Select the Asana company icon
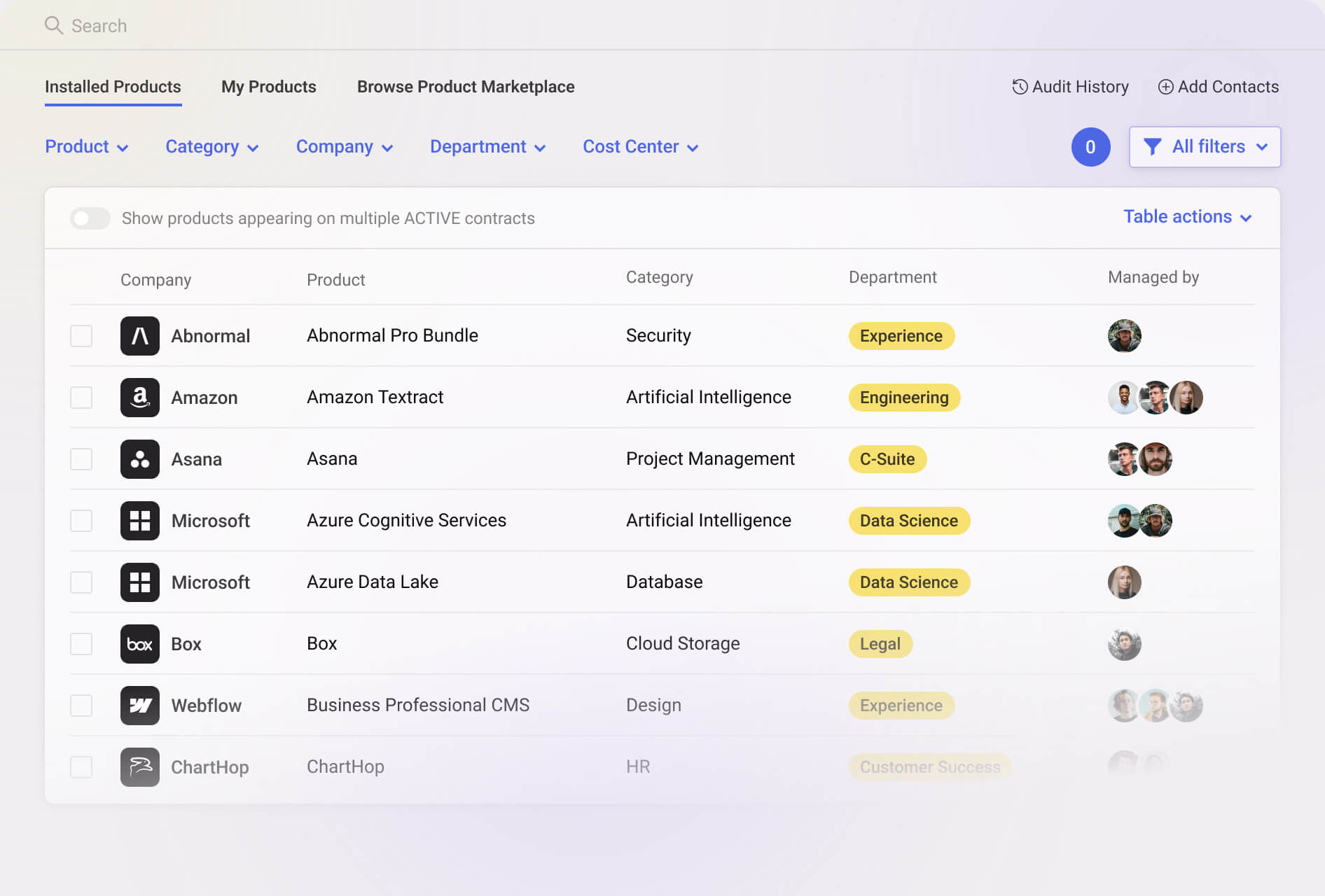Screen dimensions: 1325x896 pyautogui.click(x=140, y=459)
